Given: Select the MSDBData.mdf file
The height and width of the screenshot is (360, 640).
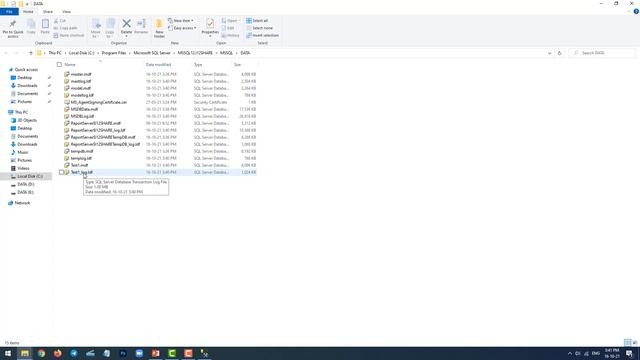Looking at the screenshot, I should 84,109.
